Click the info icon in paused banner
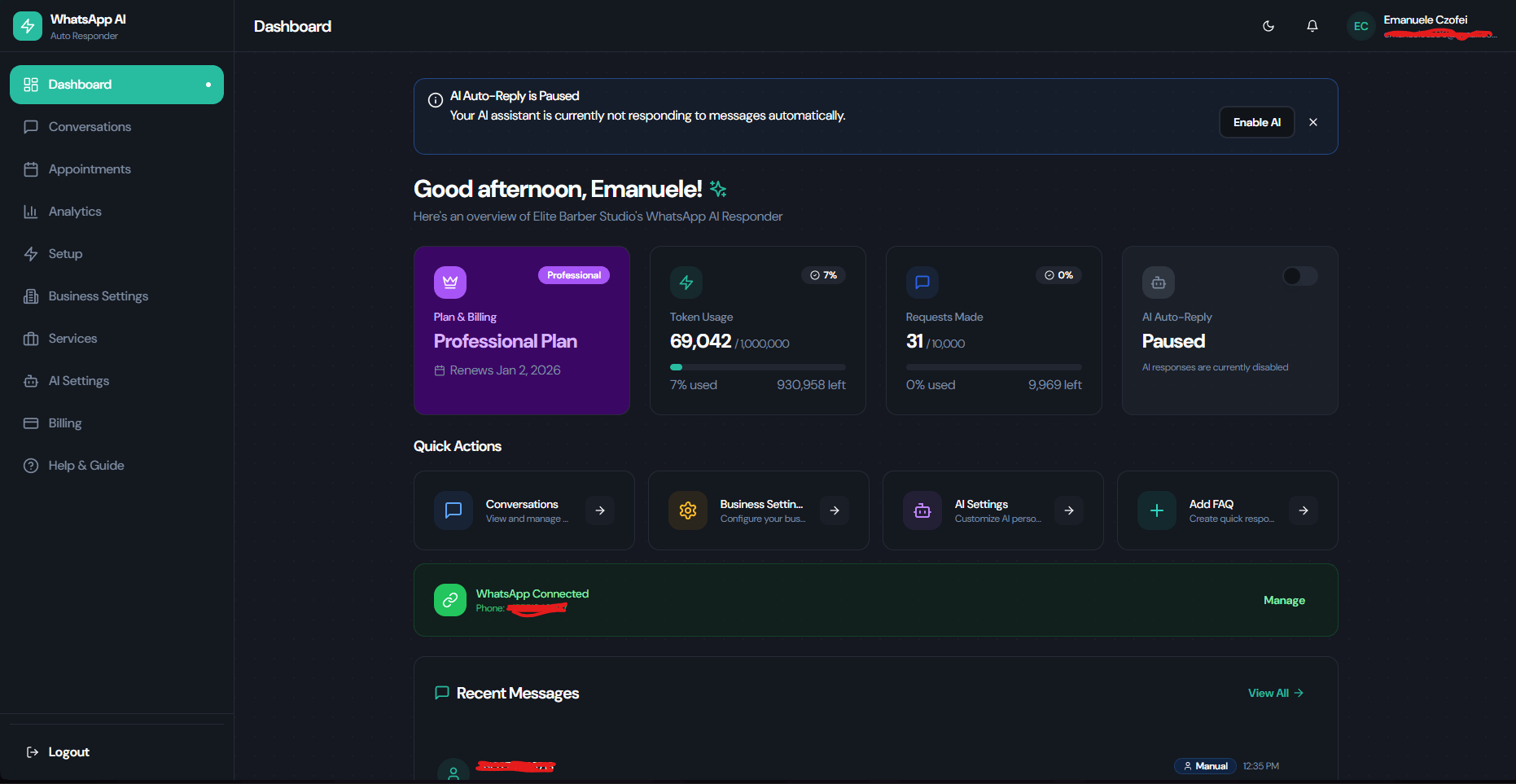 [x=436, y=100]
